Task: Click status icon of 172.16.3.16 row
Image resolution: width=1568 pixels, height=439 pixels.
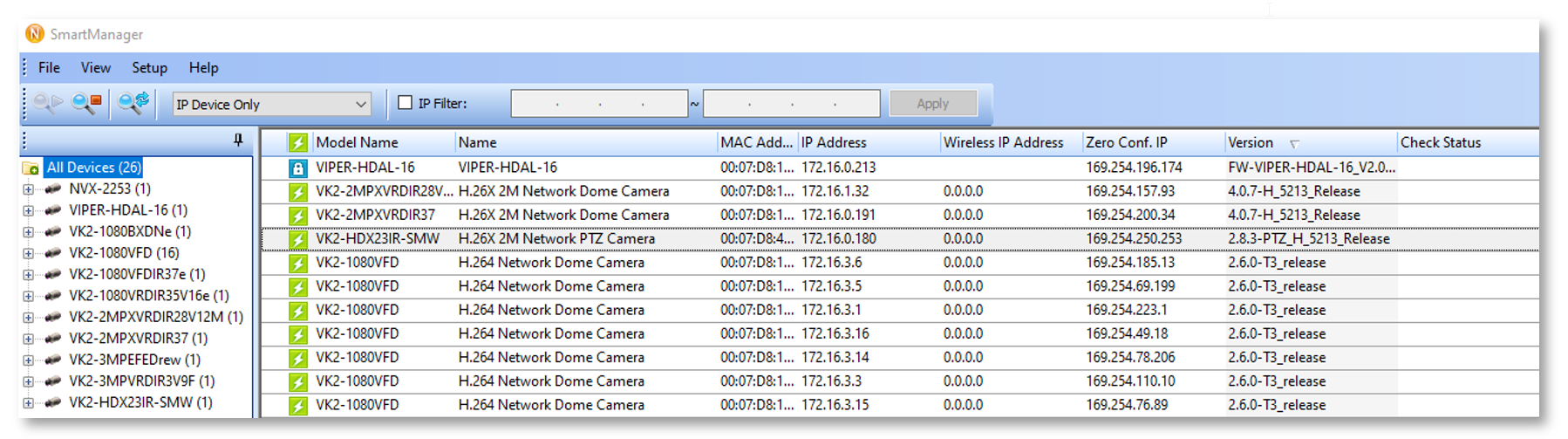Action: [298, 334]
